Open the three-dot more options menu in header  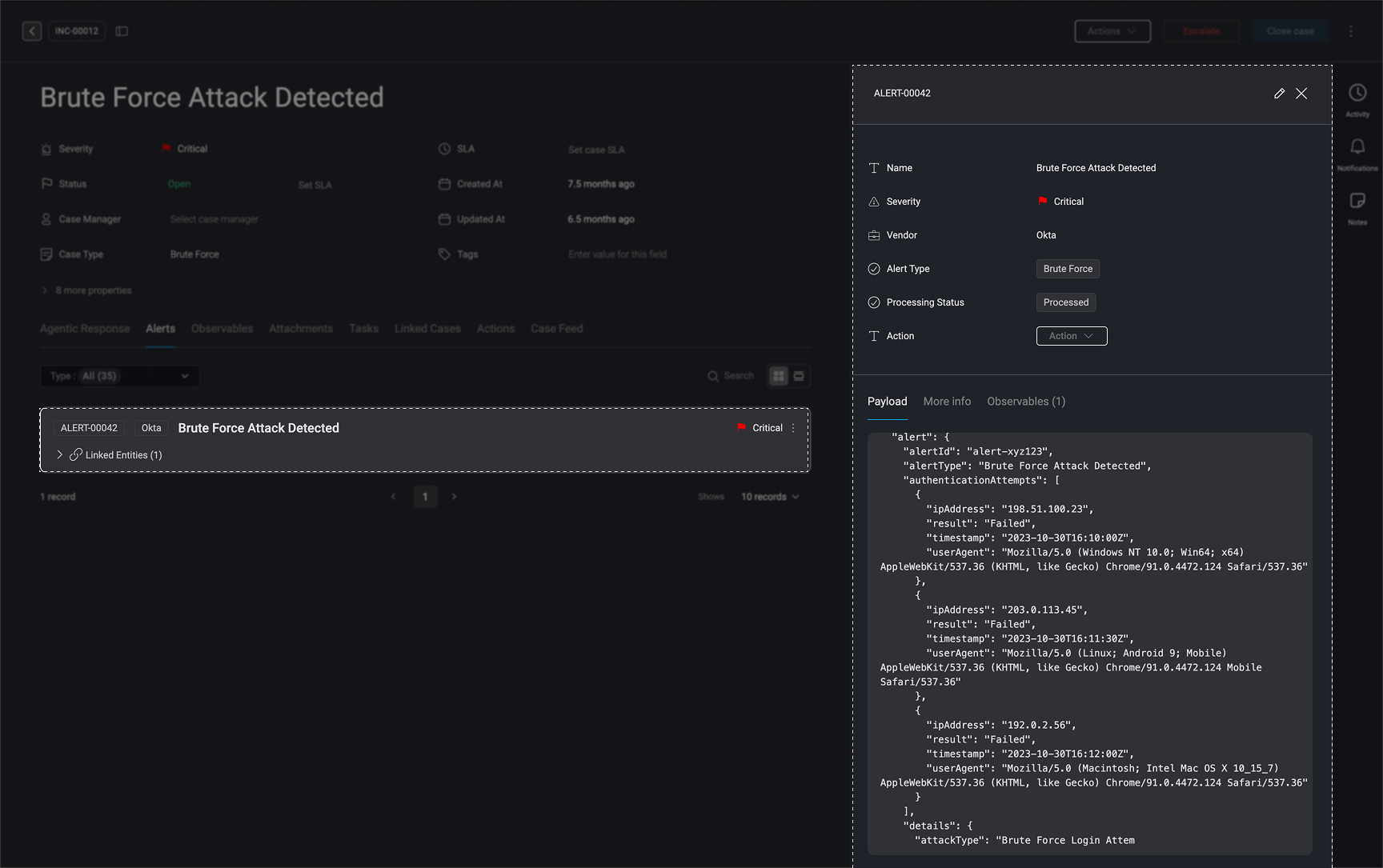click(x=1351, y=31)
